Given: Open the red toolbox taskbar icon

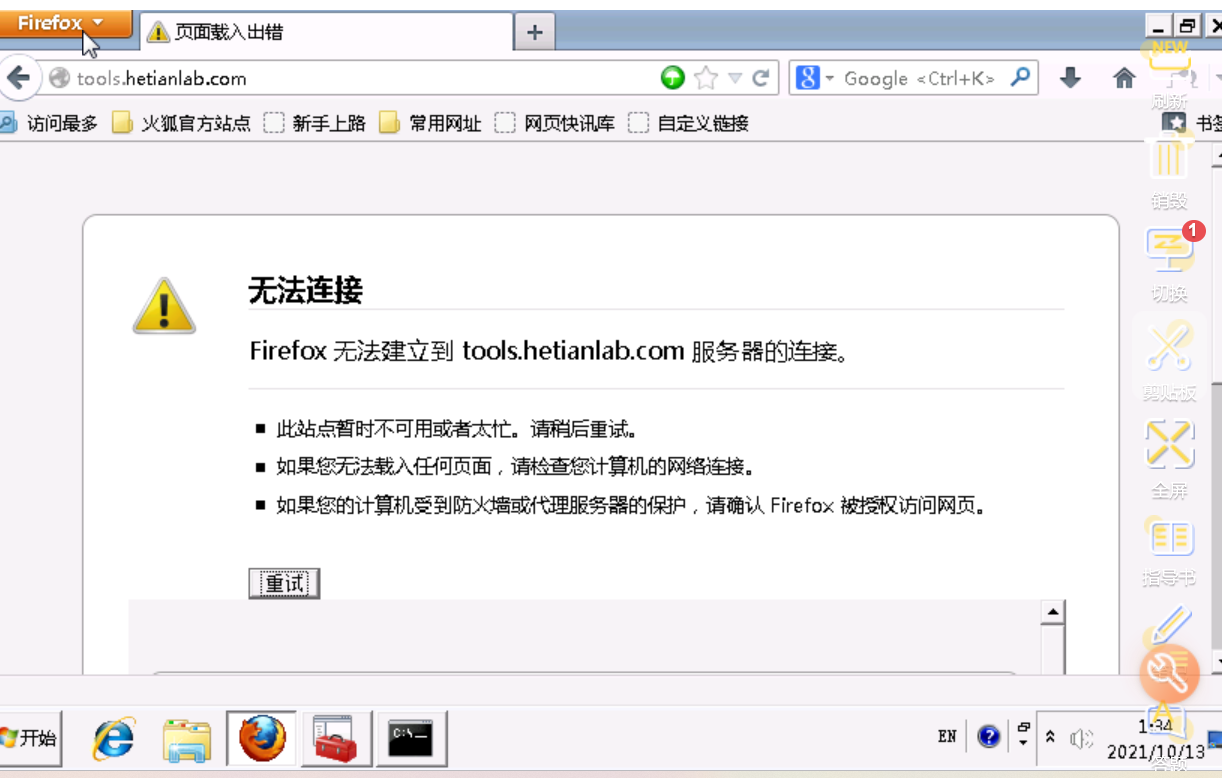Looking at the screenshot, I should 336,739.
